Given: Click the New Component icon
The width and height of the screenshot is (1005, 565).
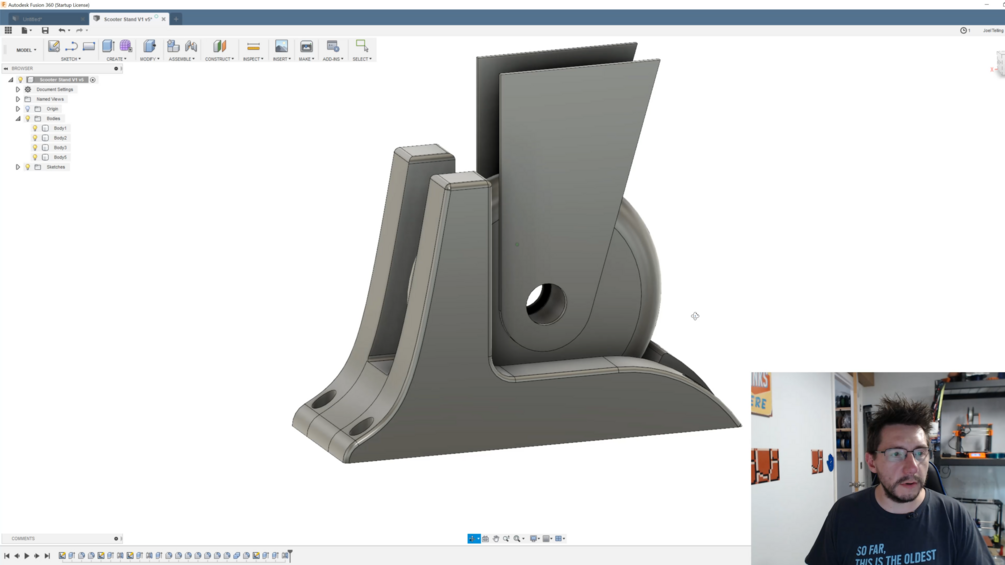Looking at the screenshot, I should pos(173,46).
